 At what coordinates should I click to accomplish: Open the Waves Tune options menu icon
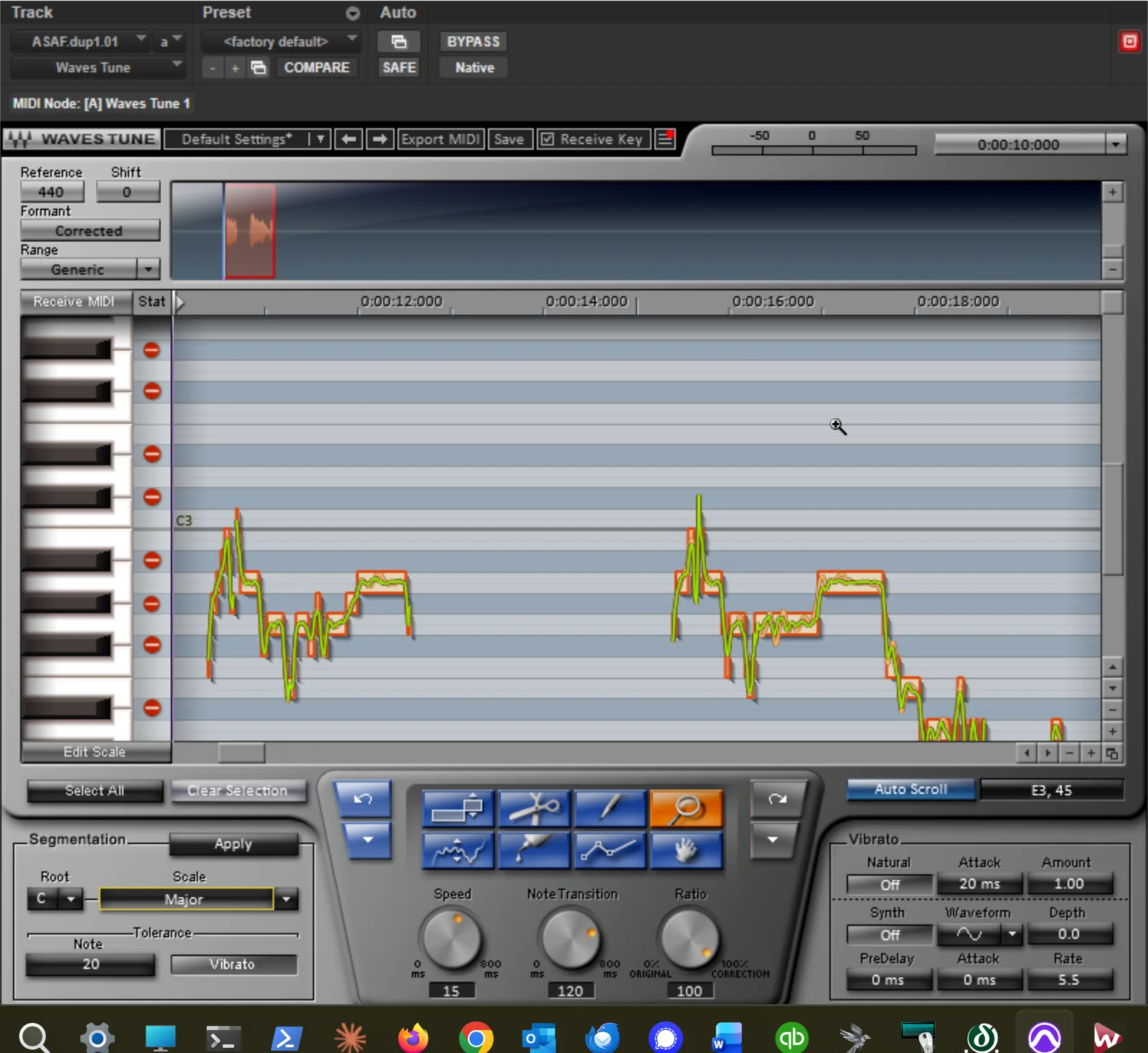click(665, 139)
